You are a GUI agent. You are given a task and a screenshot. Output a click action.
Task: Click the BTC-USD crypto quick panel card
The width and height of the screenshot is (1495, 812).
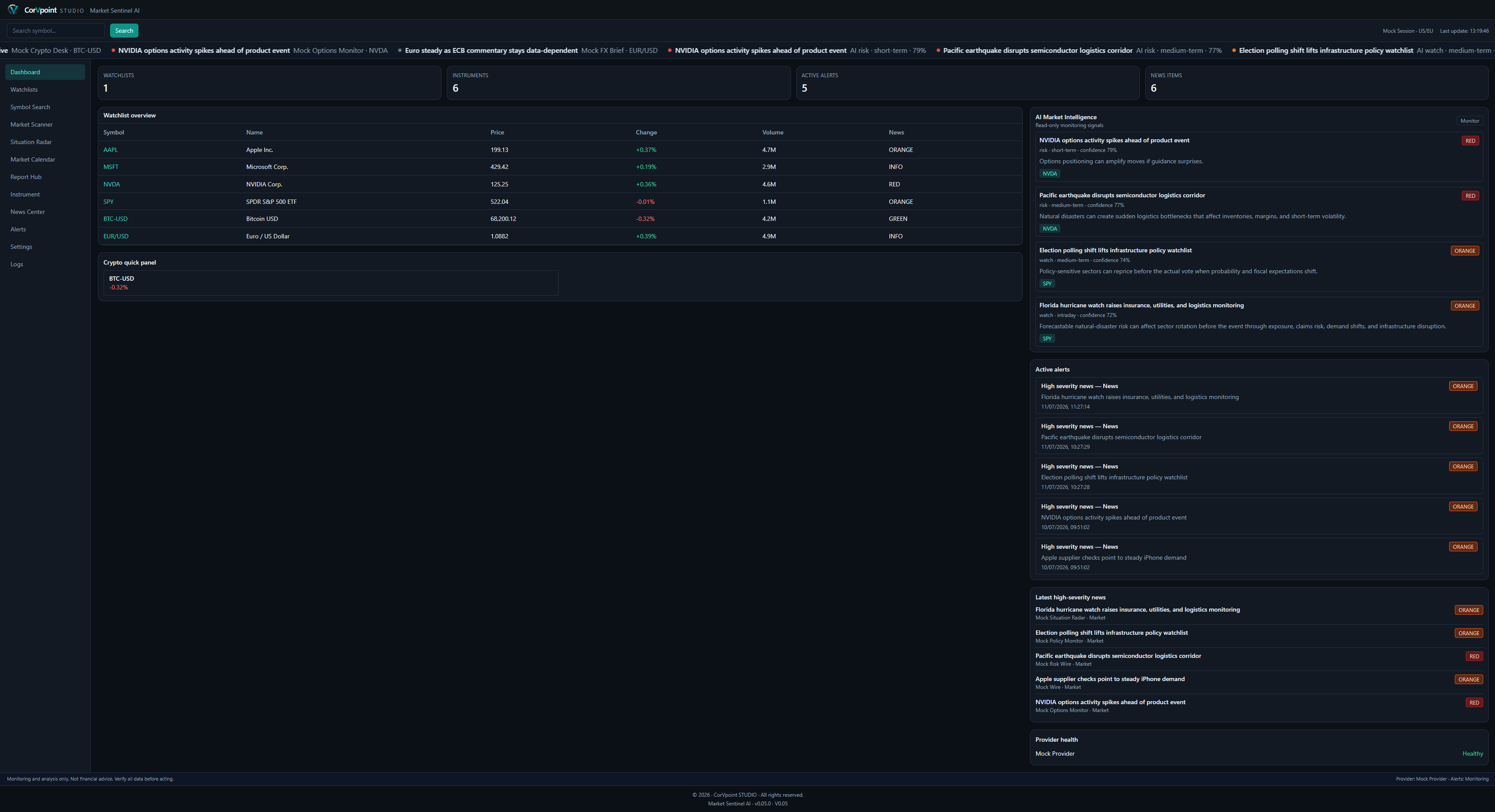331,283
